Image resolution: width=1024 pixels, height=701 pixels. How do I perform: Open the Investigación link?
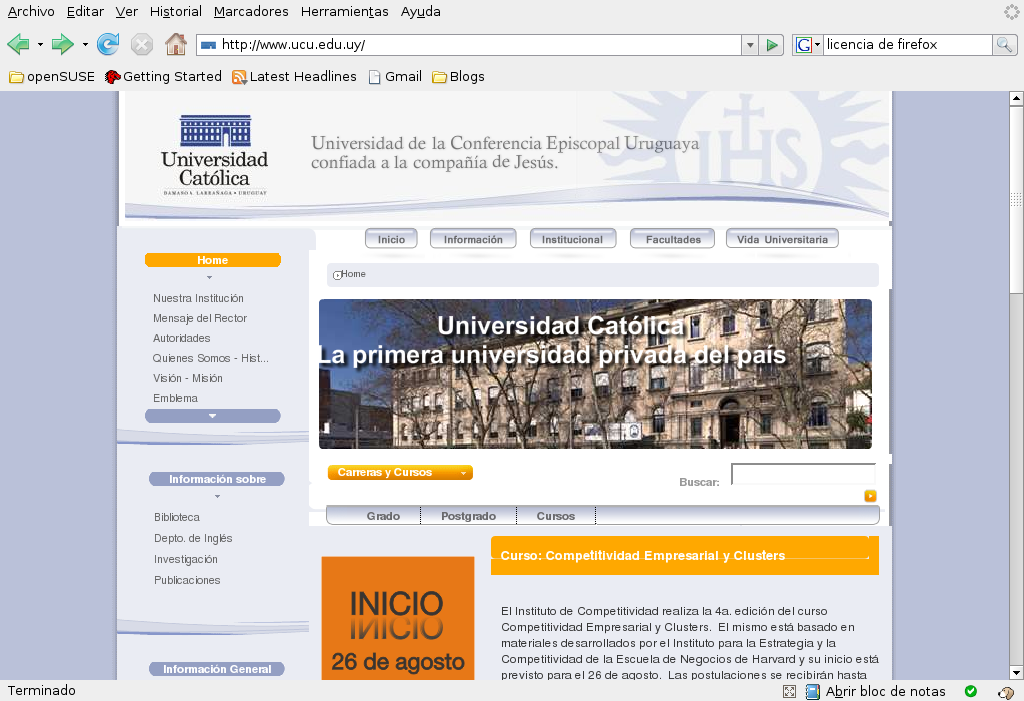(186, 559)
